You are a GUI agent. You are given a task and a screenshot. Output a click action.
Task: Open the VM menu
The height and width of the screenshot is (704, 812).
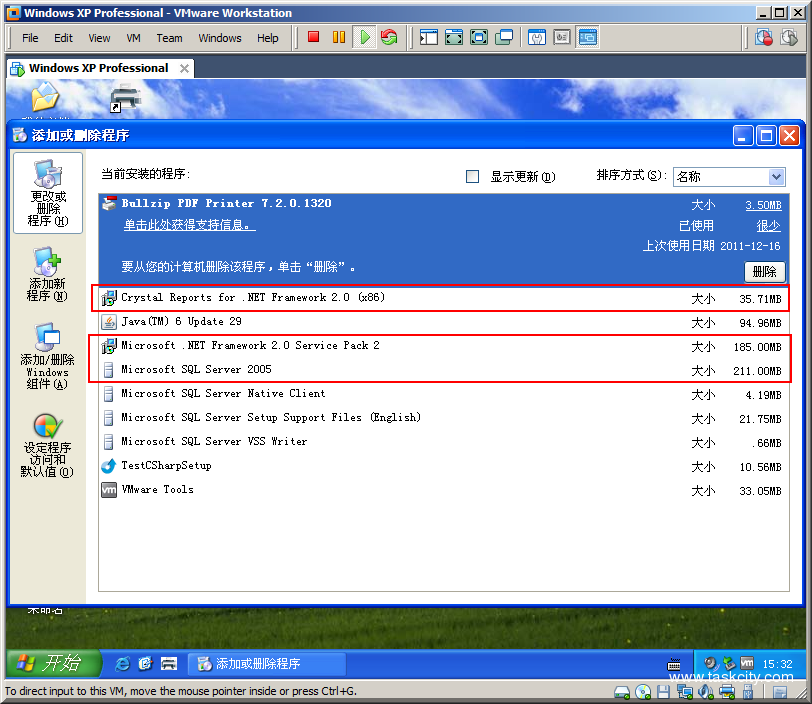(x=134, y=38)
